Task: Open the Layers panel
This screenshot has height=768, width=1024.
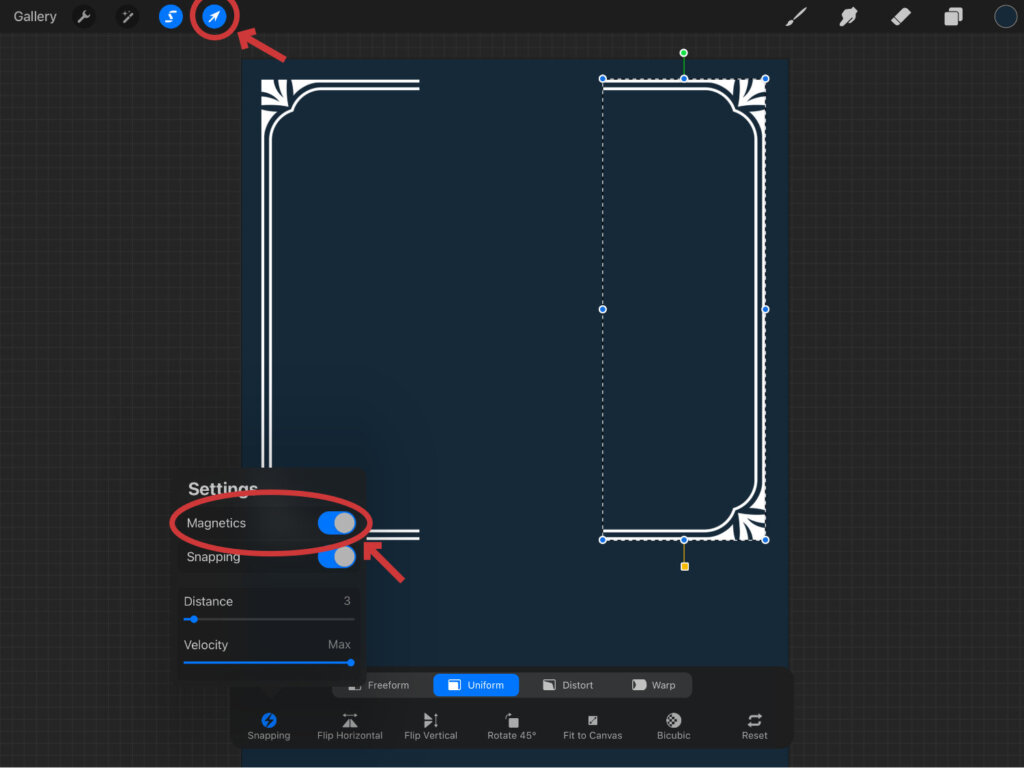Action: point(953,17)
